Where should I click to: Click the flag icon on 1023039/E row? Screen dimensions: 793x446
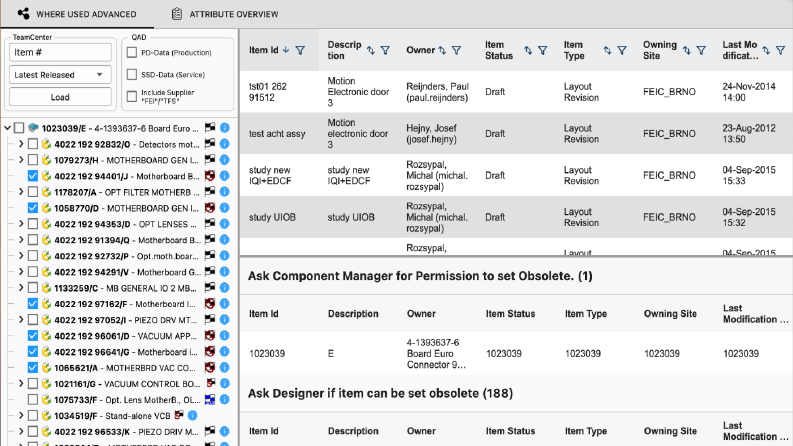click(x=210, y=128)
